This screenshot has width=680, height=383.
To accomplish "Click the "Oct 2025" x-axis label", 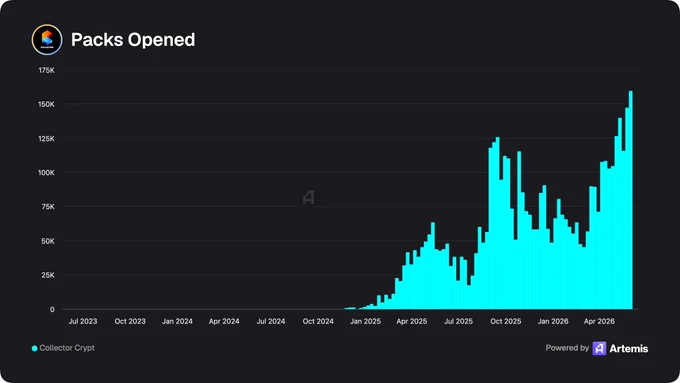I will (x=506, y=321).
